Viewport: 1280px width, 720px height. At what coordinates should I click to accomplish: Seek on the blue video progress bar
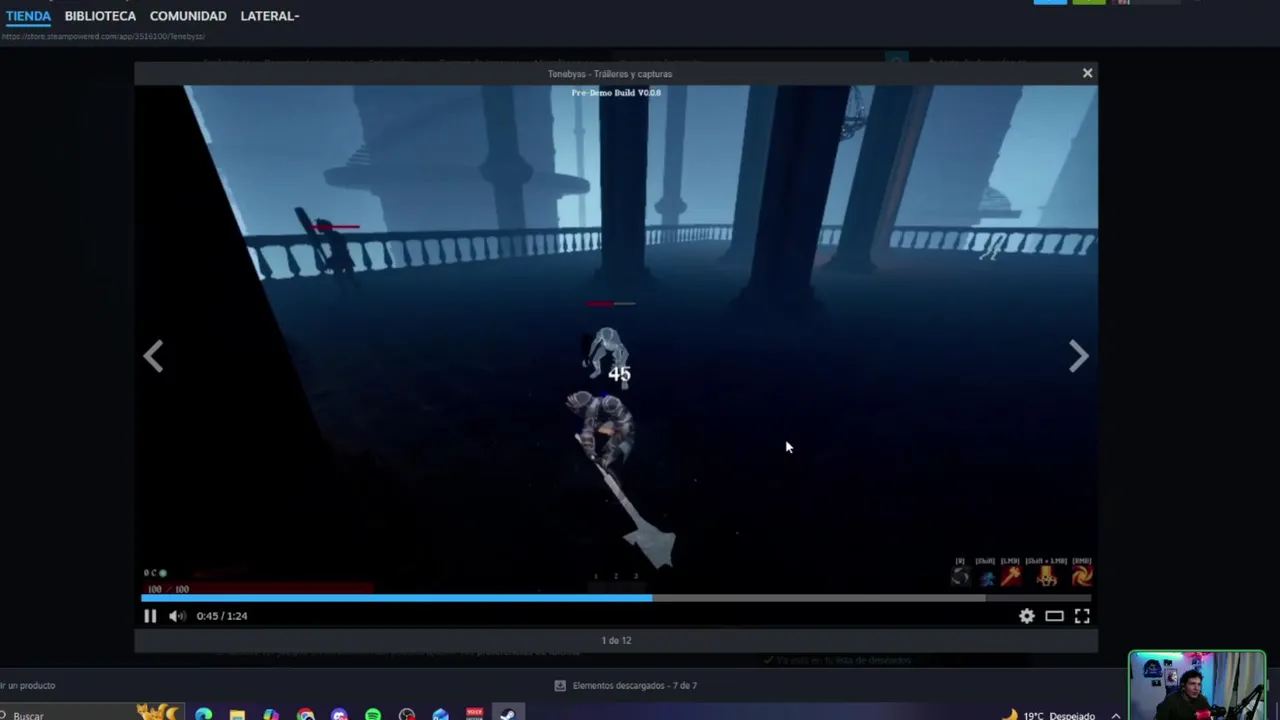coord(616,598)
